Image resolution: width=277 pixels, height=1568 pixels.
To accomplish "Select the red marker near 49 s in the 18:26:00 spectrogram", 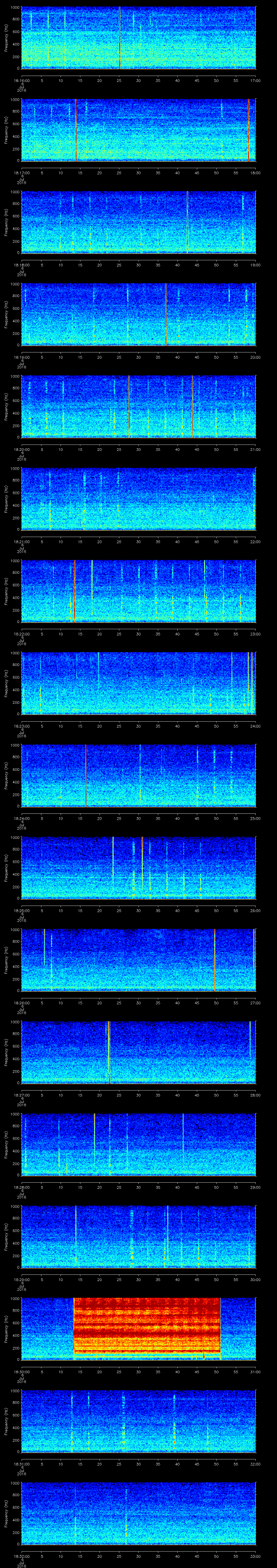I will tap(214, 960).
